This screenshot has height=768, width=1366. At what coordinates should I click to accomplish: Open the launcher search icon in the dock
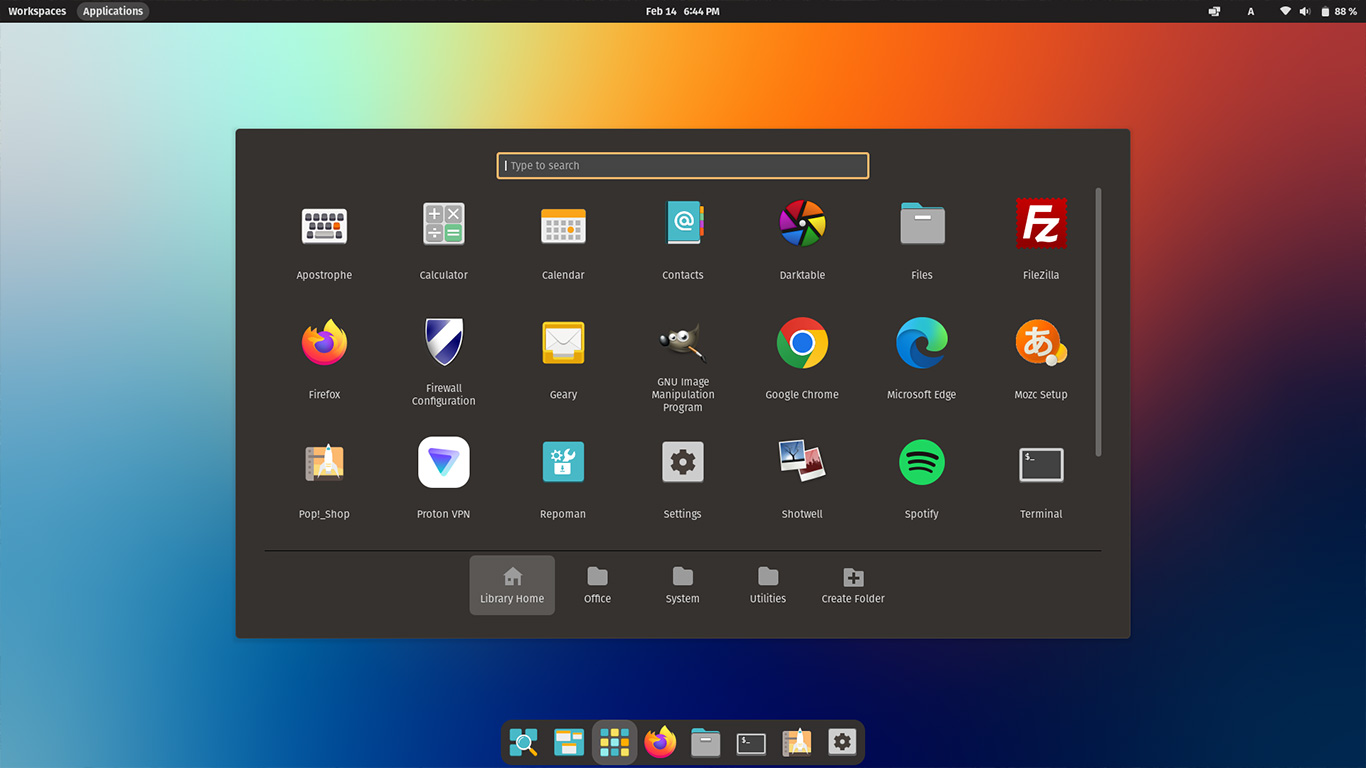click(x=523, y=742)
